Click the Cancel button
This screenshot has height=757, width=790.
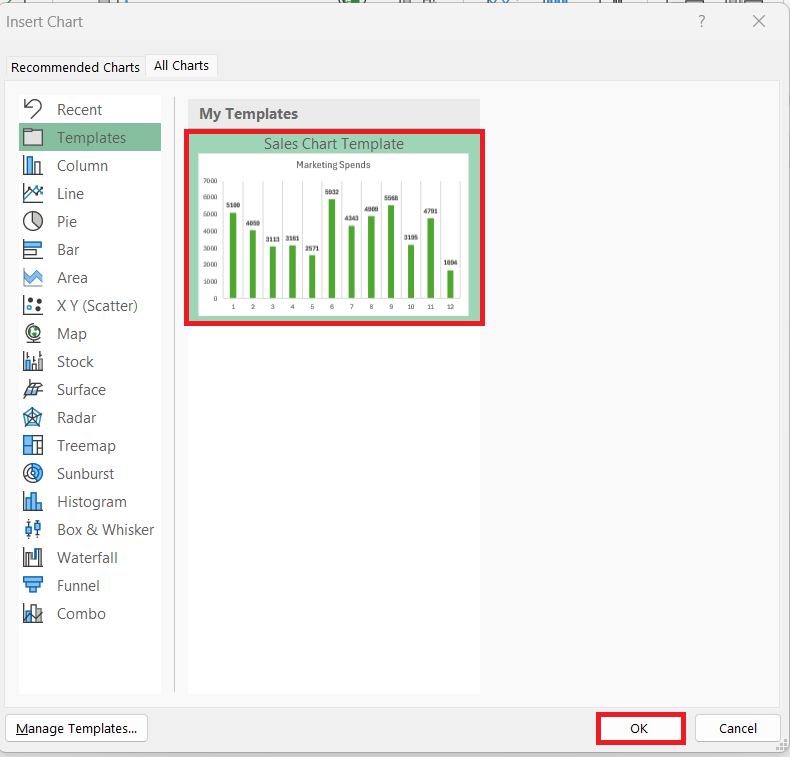pos(738,728)
